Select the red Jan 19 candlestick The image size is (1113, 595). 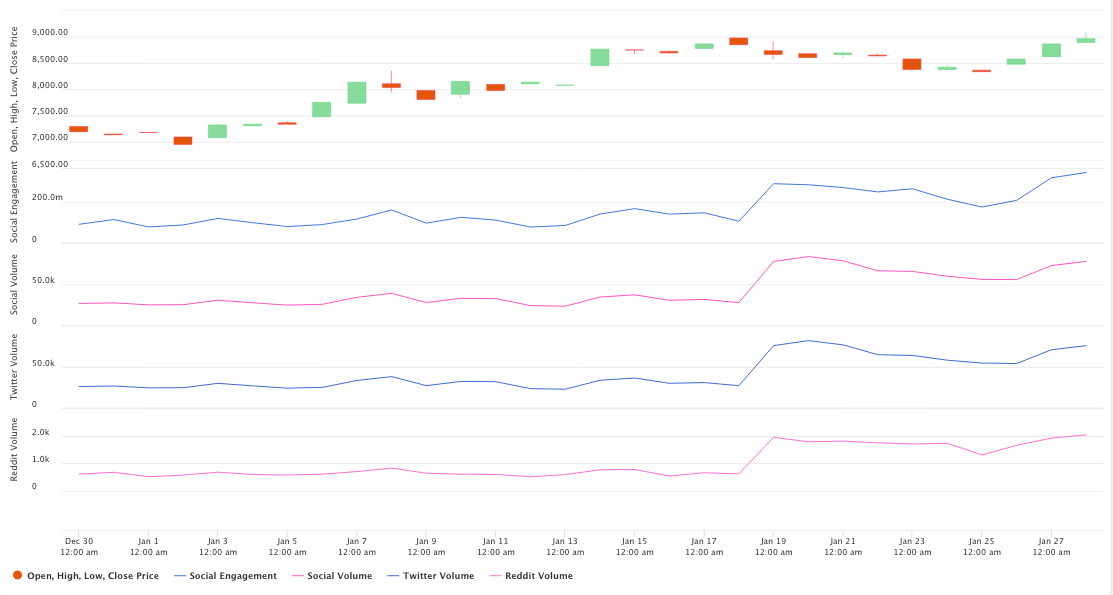coord(773,53)
